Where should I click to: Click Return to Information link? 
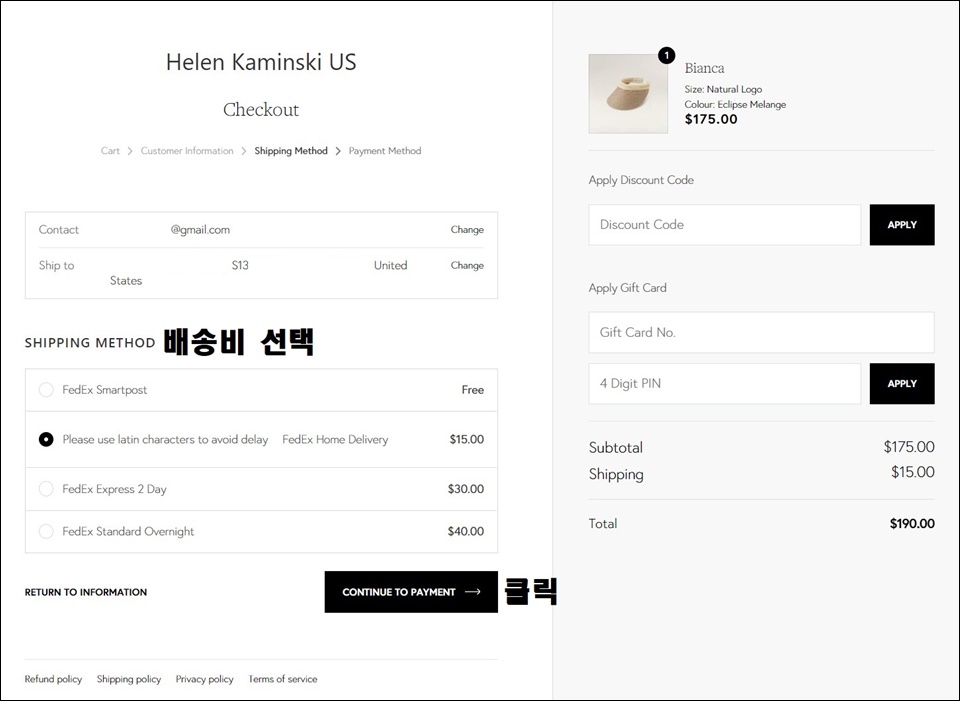[x=86, y=592]
